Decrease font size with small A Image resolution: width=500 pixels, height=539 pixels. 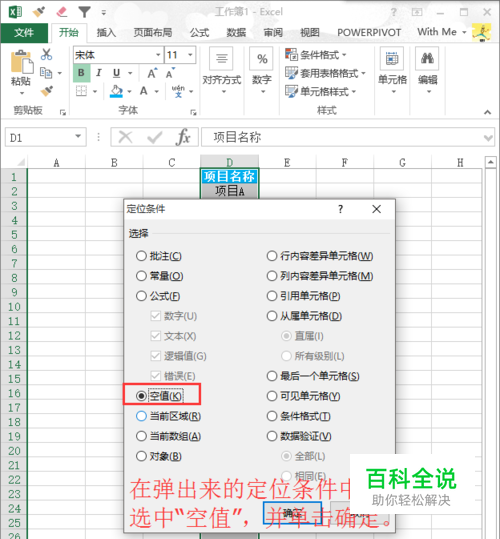[170, 73]
